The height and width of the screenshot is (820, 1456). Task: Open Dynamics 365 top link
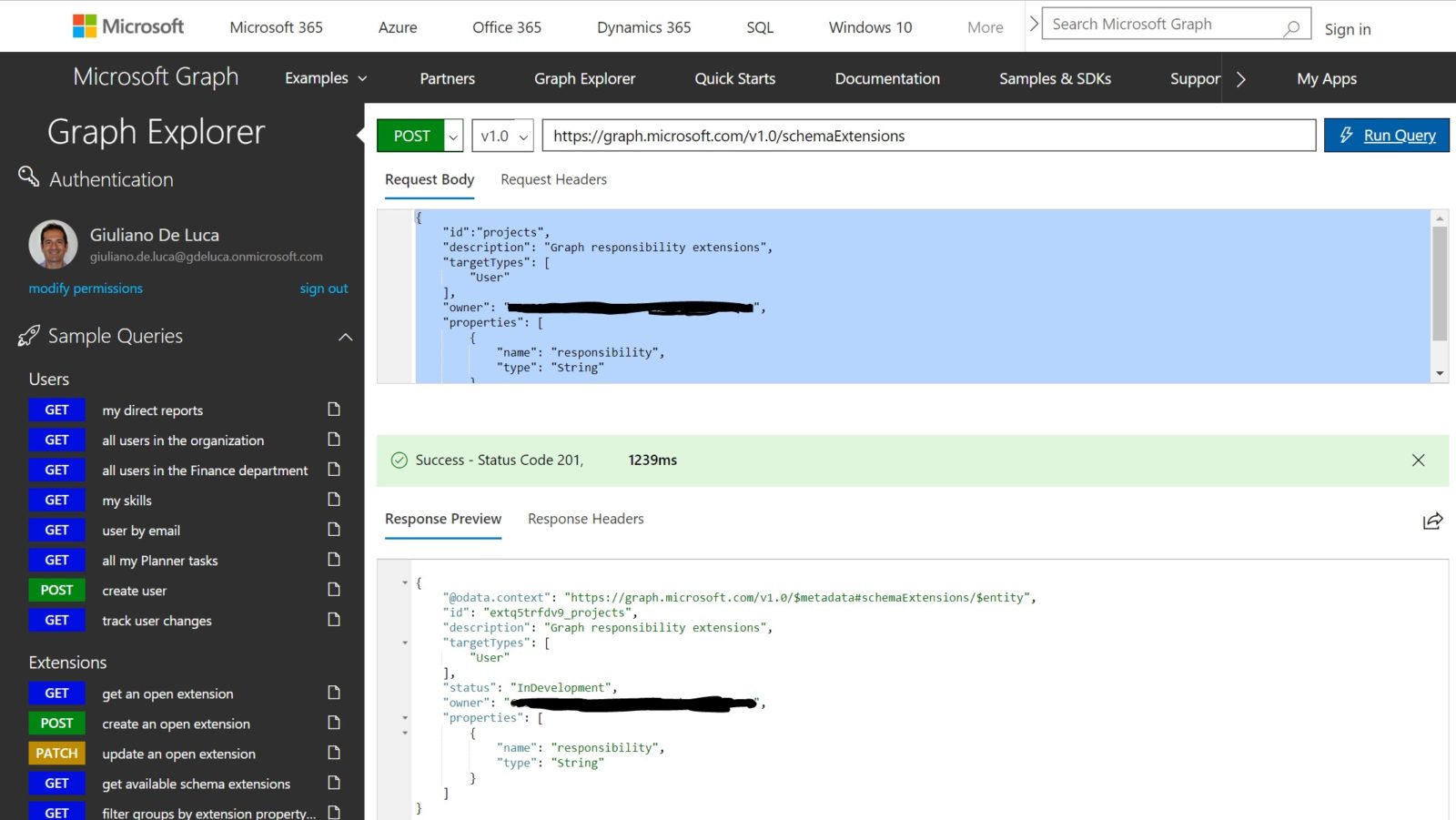tap(643, 27)
